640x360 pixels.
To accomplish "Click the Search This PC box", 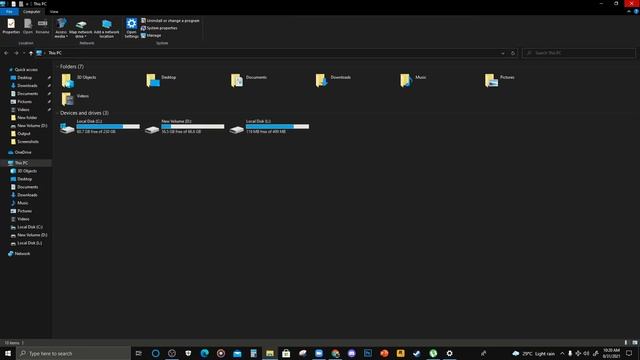I will 579,53.
